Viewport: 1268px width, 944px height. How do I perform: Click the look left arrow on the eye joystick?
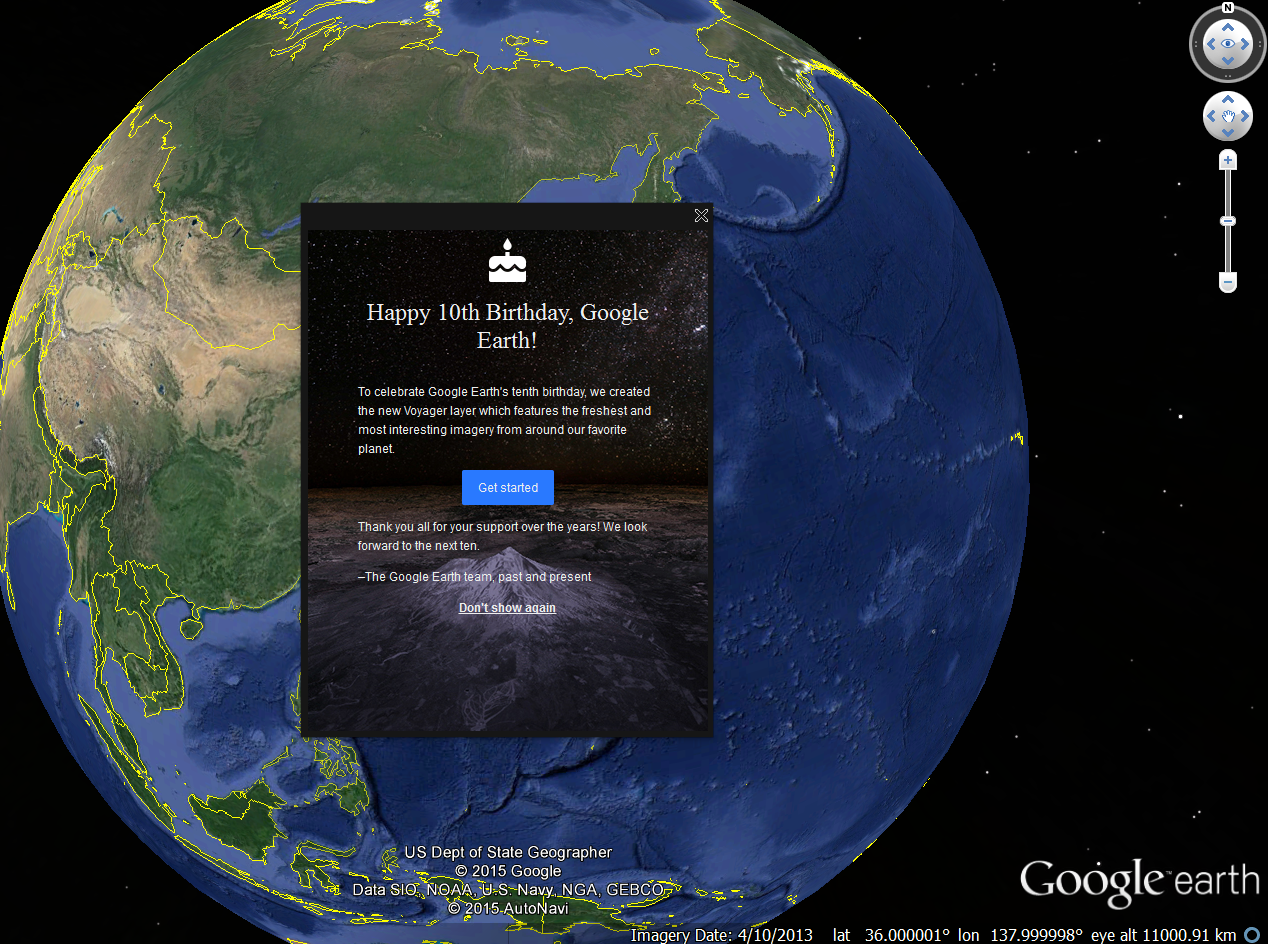tap(1211, 44)
